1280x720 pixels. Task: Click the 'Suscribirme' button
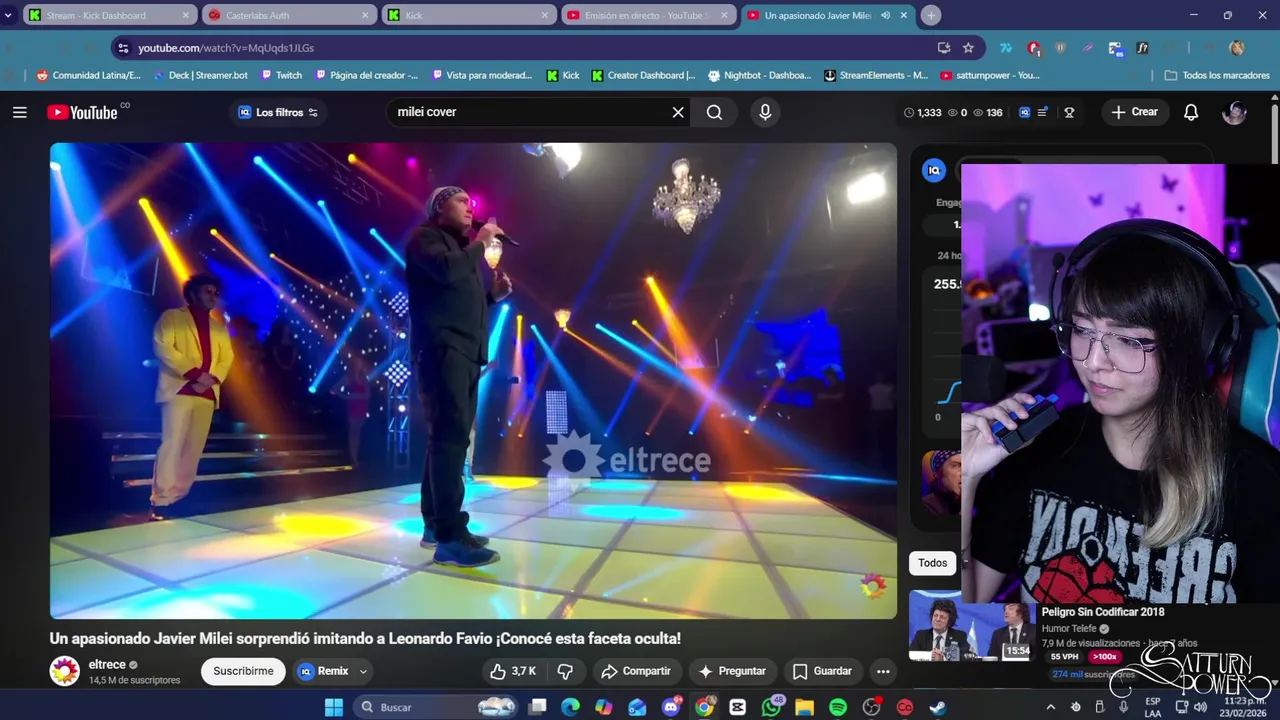243,671
